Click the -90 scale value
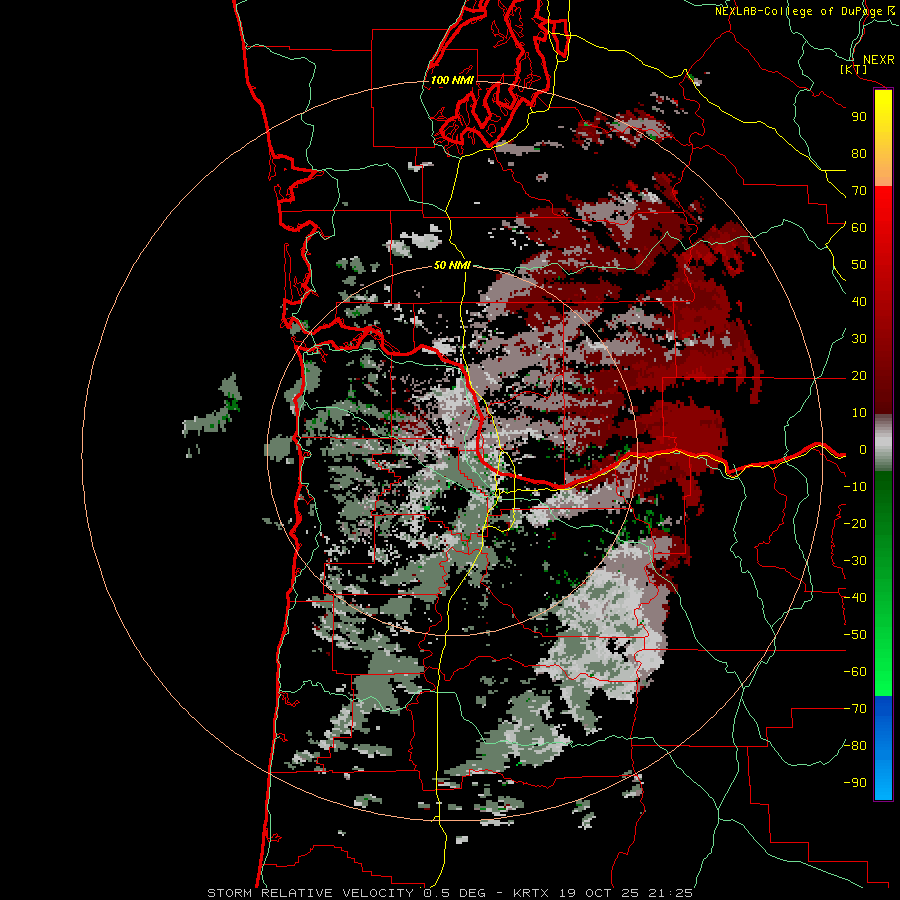Image resolution: width=900 pixels, height=900 pixels. pos(855,783)
